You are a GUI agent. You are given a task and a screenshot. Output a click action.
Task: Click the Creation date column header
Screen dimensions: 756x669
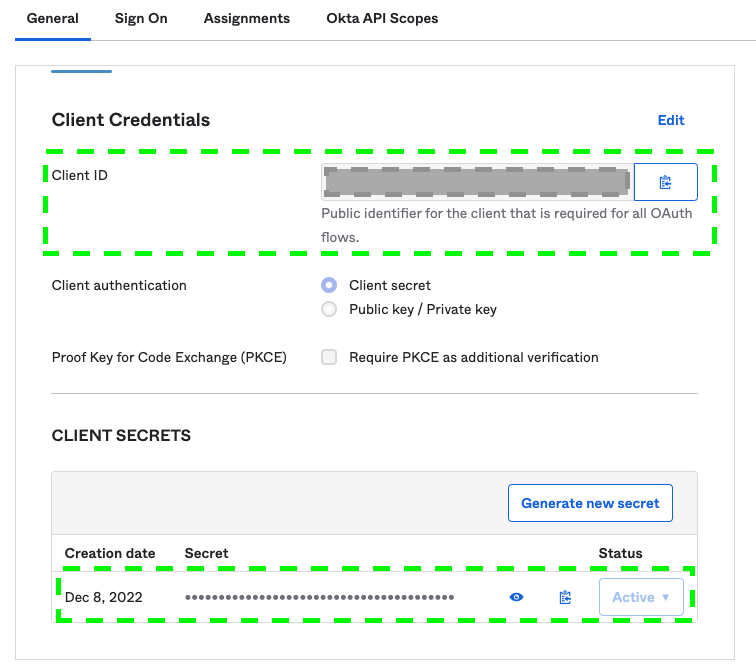pyautogui.click(x=110, y=553)
